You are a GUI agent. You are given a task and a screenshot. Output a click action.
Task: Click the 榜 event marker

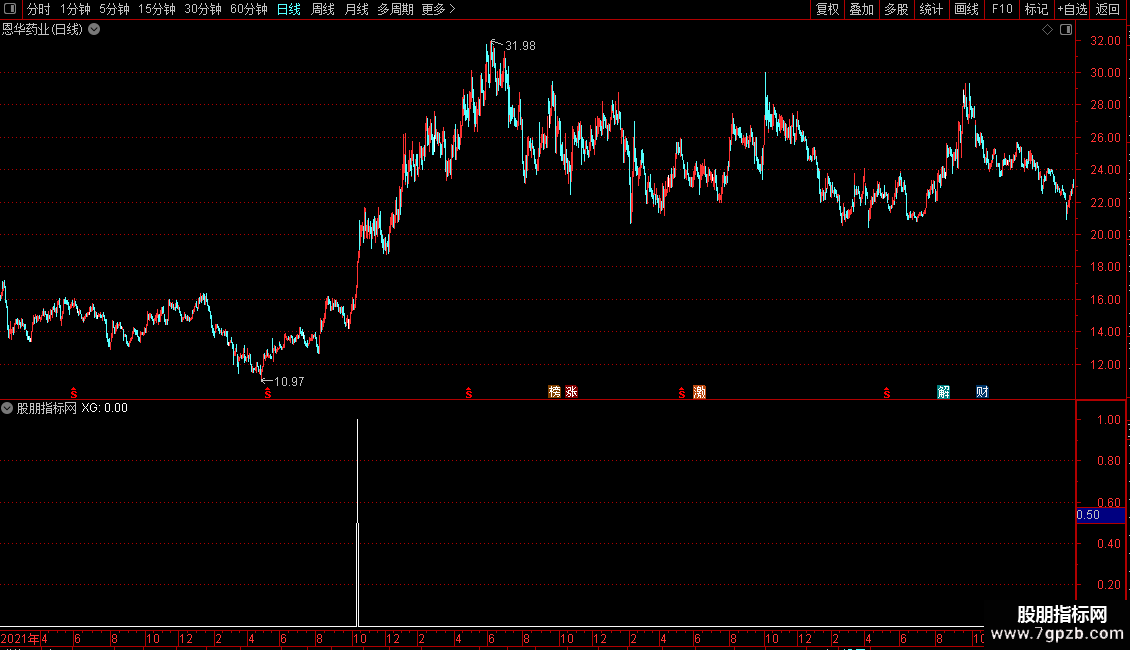coord(554,392)
